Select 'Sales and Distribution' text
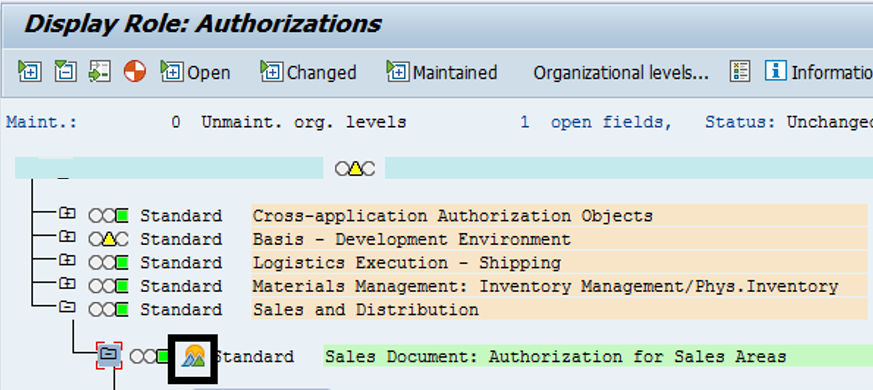This screenshot has width=873, height=390. (365, 310)
